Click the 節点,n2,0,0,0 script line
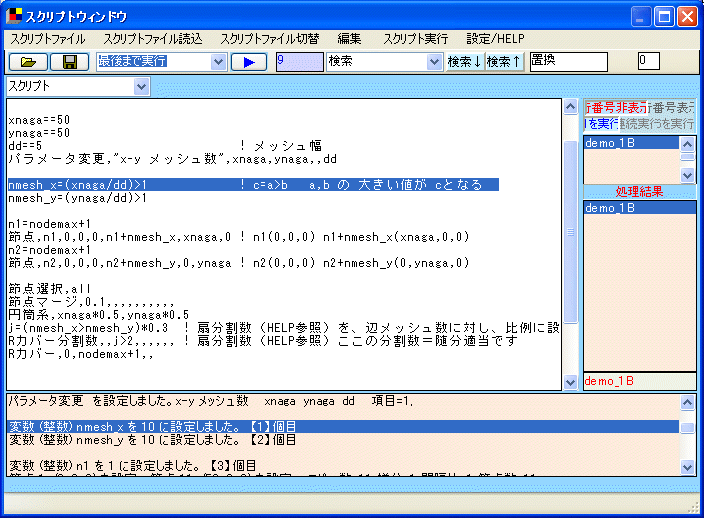This screenshot has width=704, height=518. pyautogui.click(x=238, y=263)
